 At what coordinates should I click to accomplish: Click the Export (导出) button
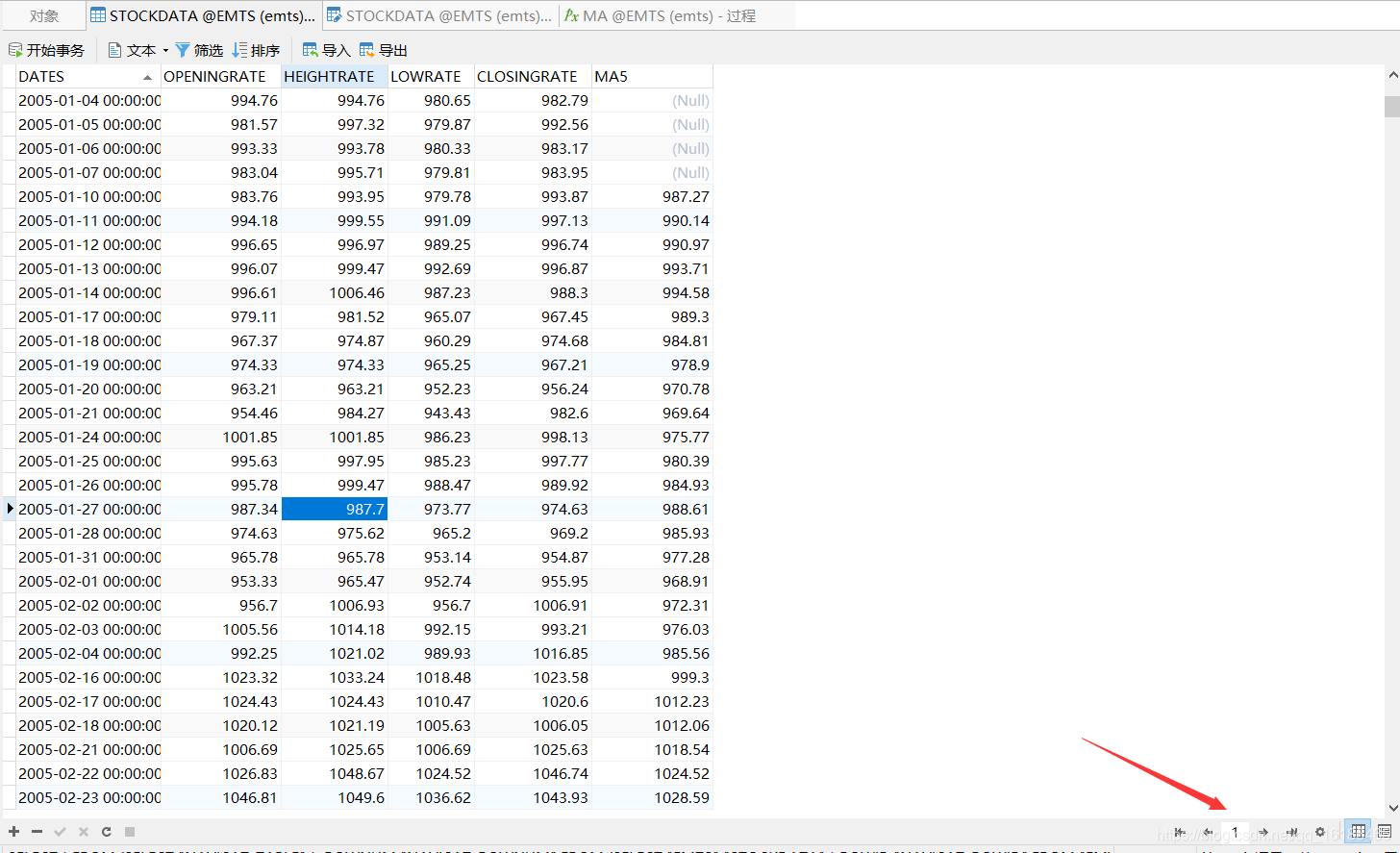384,50
